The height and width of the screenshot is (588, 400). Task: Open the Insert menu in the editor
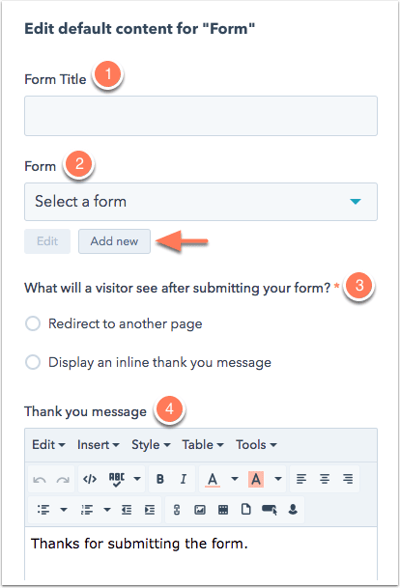click(x=98, y=445)
